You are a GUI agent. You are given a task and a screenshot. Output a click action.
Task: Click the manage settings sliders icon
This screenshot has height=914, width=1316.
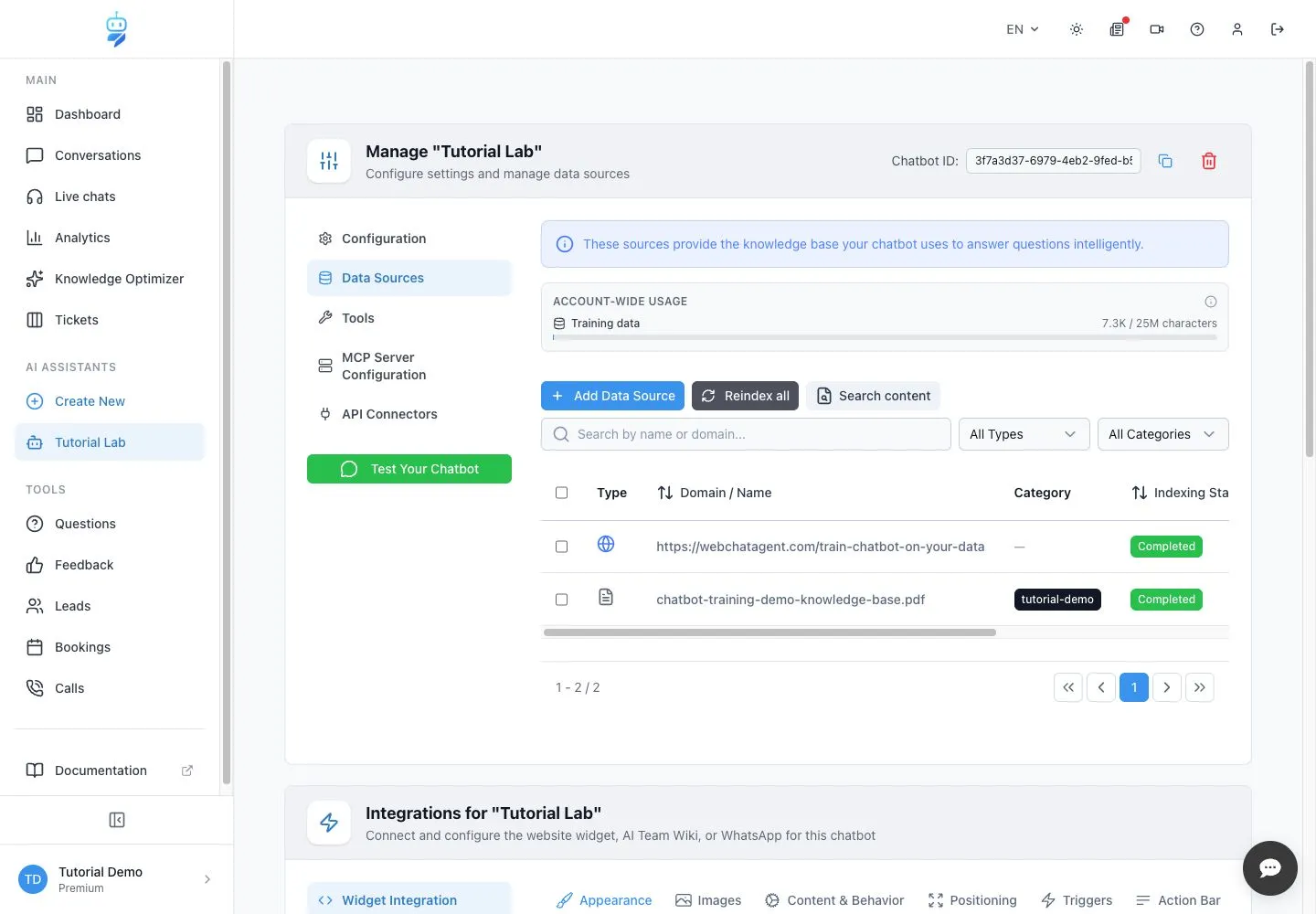click(329, 161)
